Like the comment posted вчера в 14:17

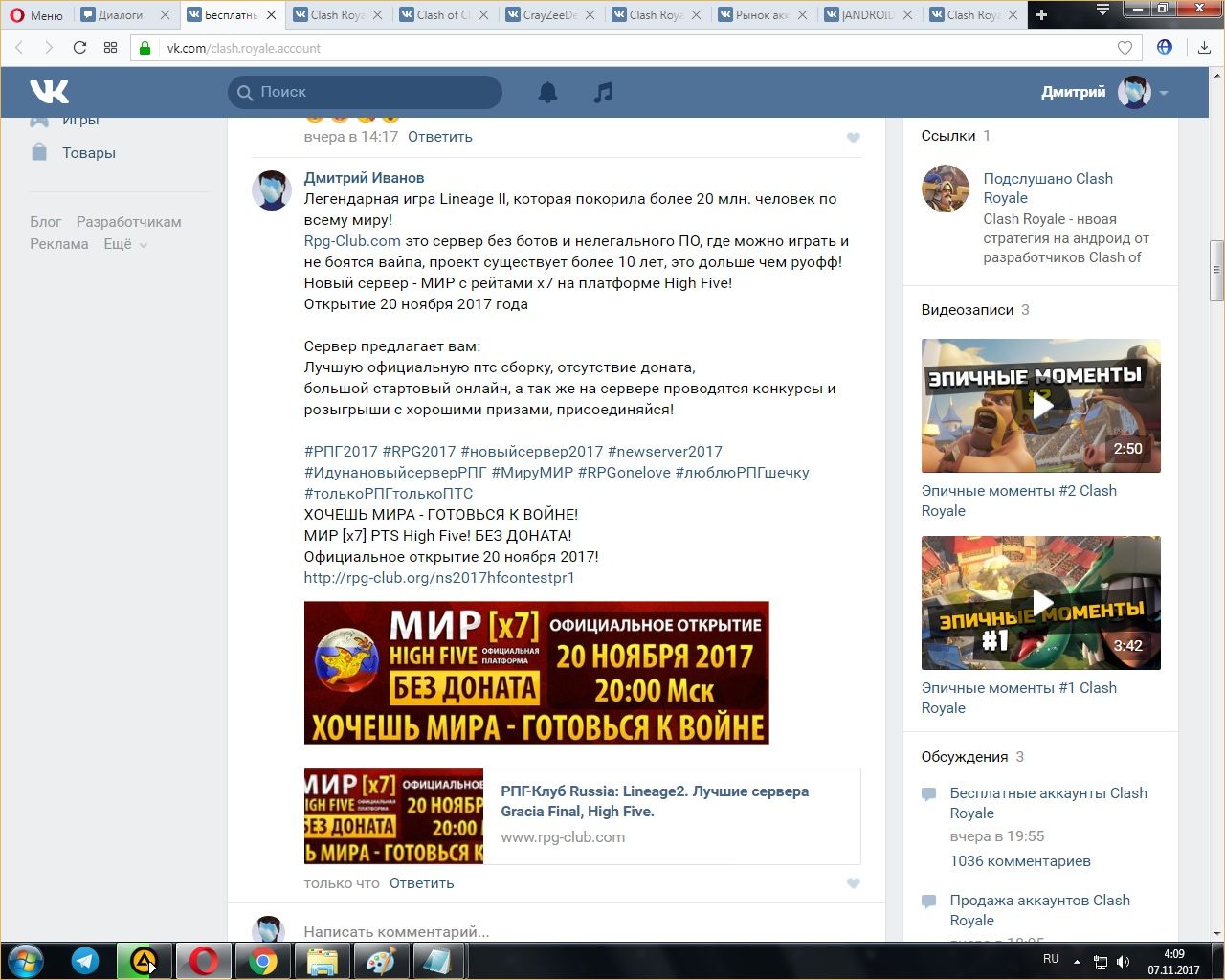point(854,138)
